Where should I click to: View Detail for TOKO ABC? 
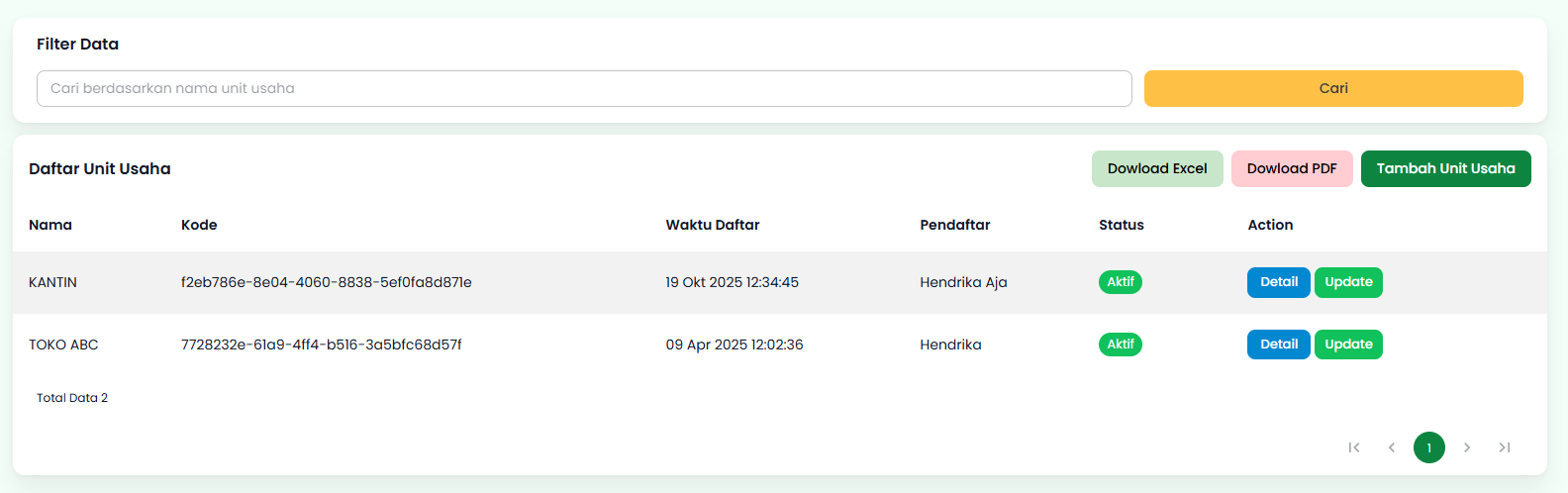[x=1279, y=345]
